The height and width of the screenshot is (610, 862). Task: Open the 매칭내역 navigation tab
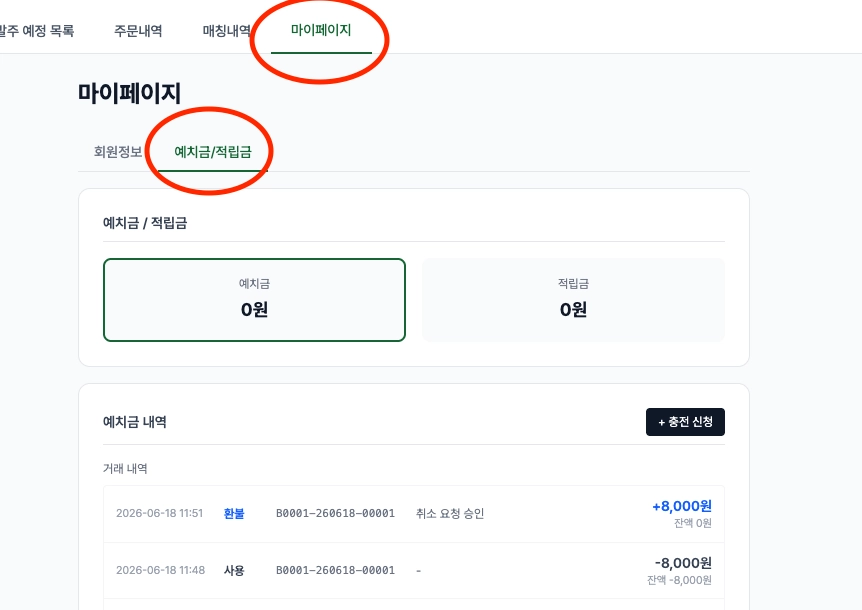[226, 31]
